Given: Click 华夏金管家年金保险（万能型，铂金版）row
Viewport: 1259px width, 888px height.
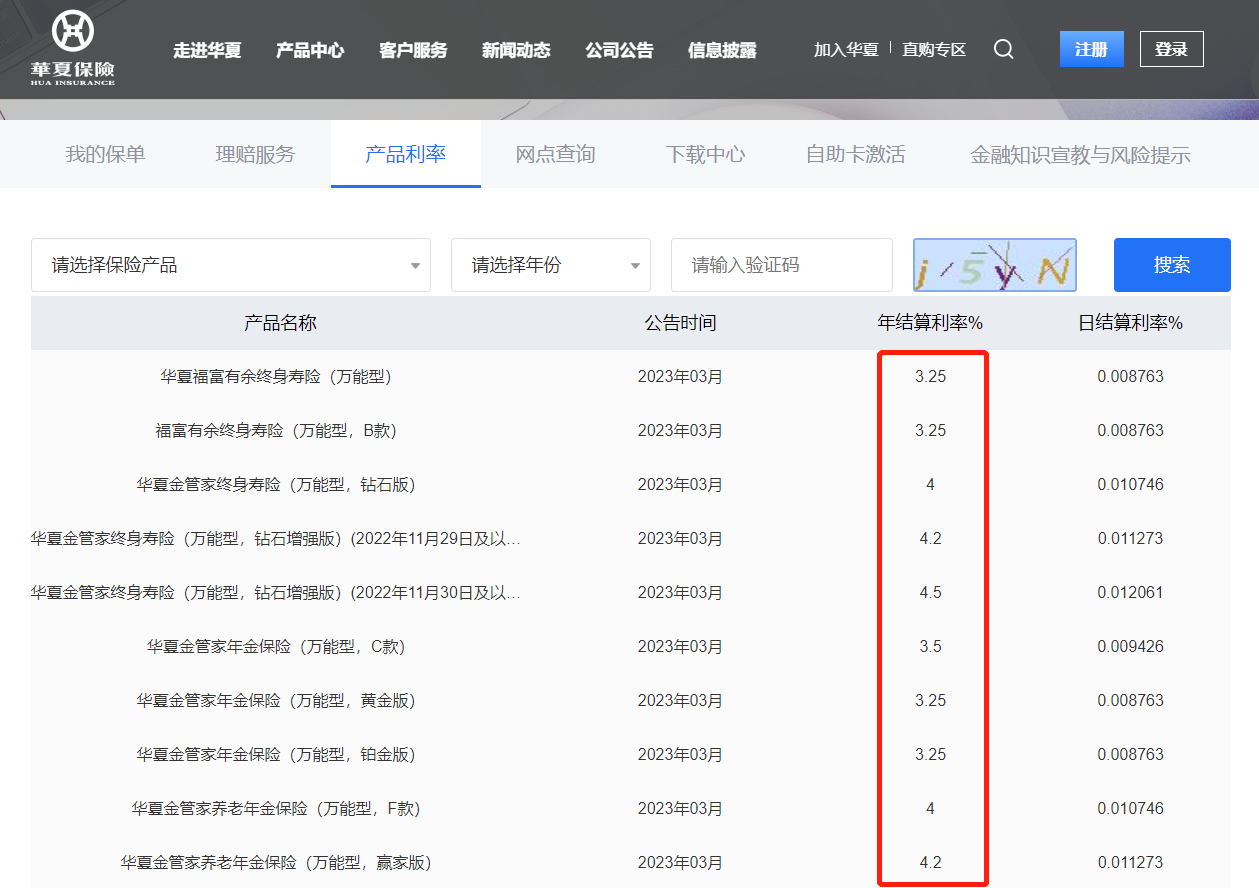Looking at the screenshot, I should (631, 755).
